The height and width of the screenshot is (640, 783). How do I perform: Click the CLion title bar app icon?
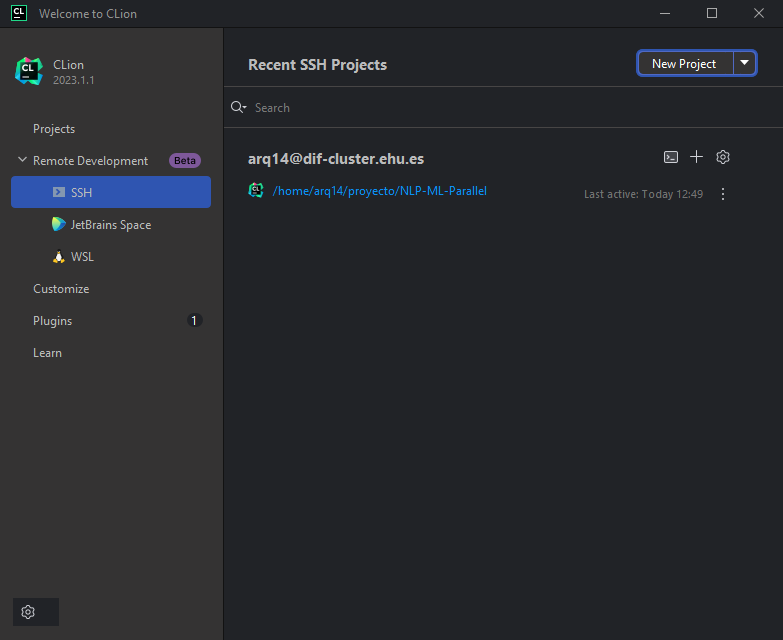coord(19,13)
